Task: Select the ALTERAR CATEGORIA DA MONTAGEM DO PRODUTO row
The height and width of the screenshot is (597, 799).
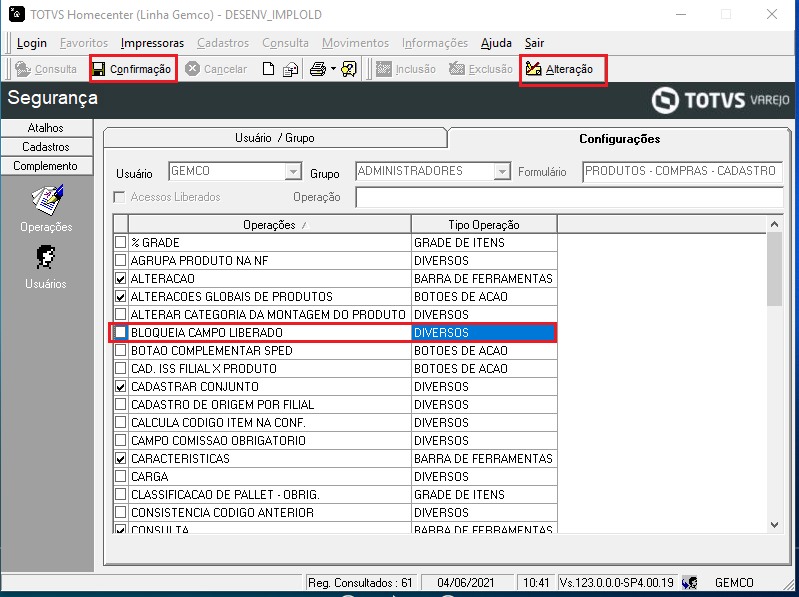Action: tap(335, 314)
